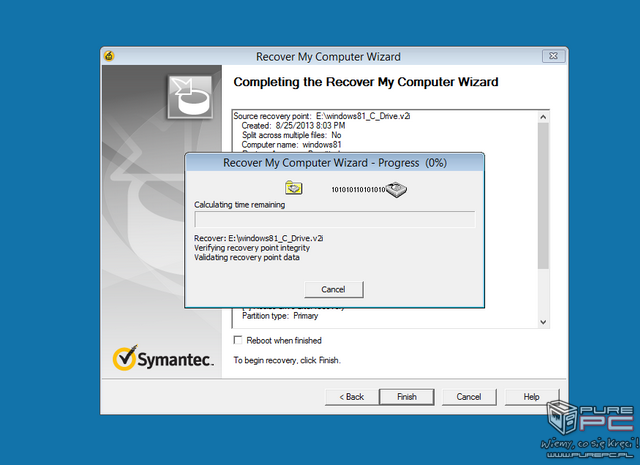Click the recovery disk wizard image

[190, 97]
